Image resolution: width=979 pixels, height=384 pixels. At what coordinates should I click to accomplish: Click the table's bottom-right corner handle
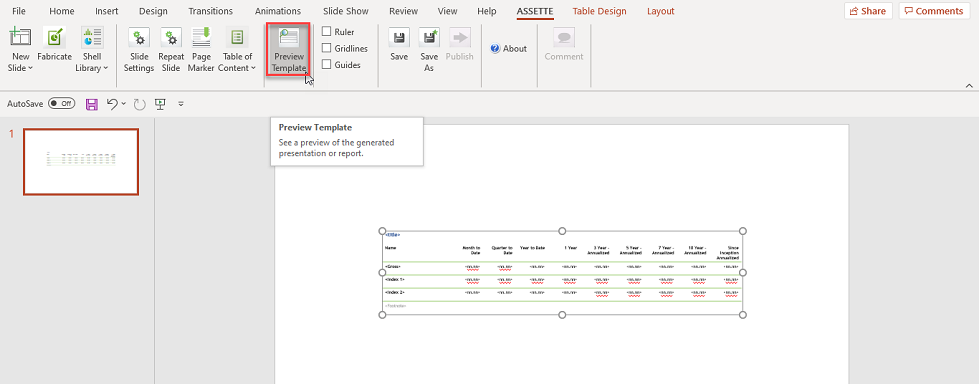[742, 315]
